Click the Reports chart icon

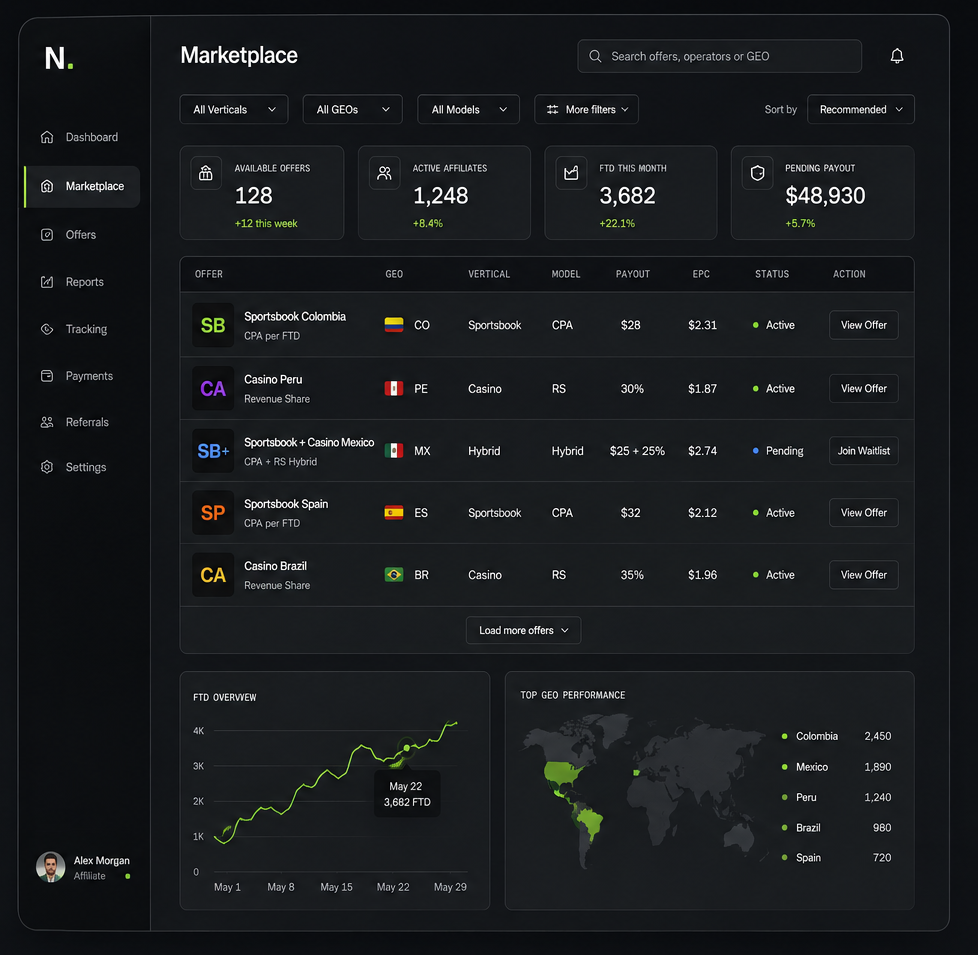click(x=47, y=282)
